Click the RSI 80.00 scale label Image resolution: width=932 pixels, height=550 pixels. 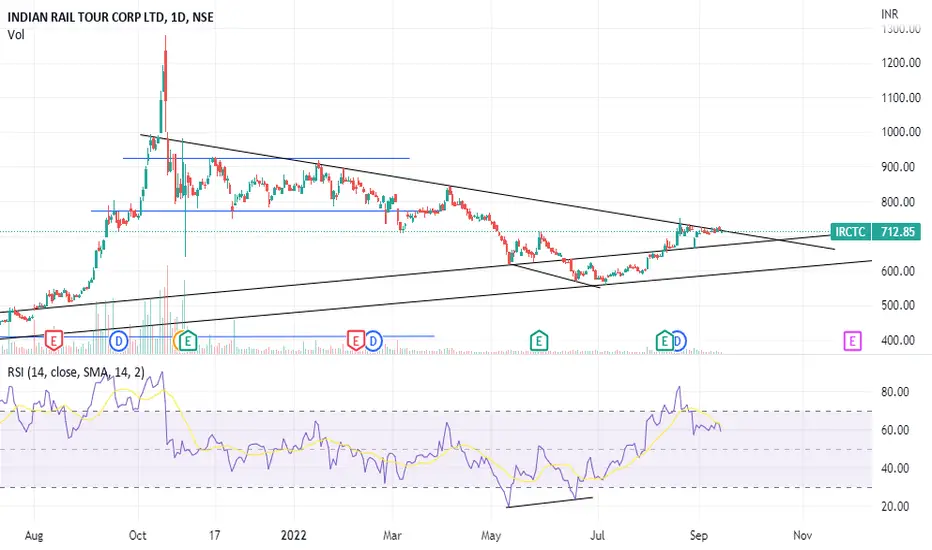pos(895,392)
